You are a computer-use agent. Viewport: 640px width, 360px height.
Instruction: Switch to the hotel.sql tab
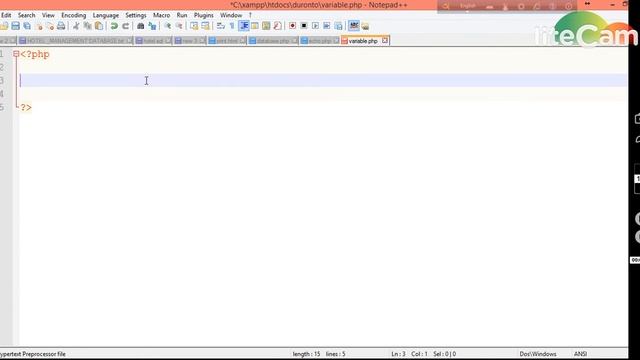pyautogui.click(x=153, y=41)
